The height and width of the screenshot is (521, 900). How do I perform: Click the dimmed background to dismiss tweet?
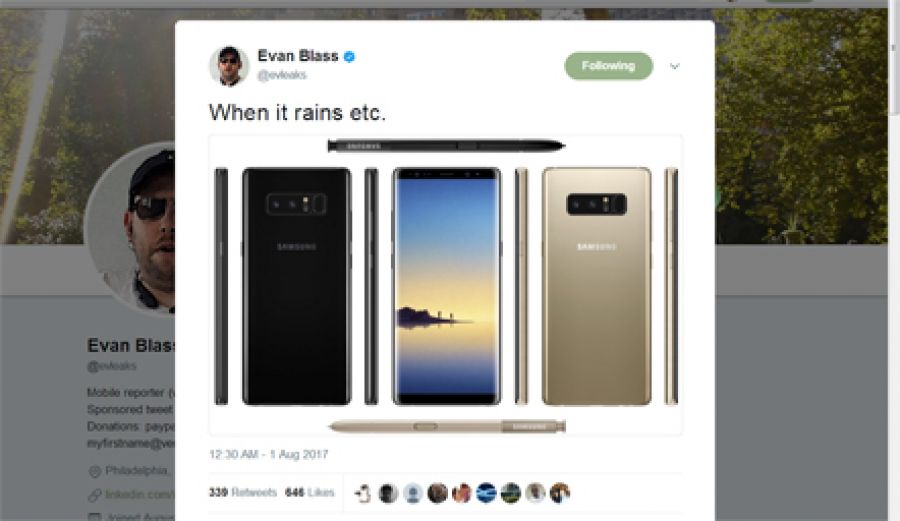(804, 373)
